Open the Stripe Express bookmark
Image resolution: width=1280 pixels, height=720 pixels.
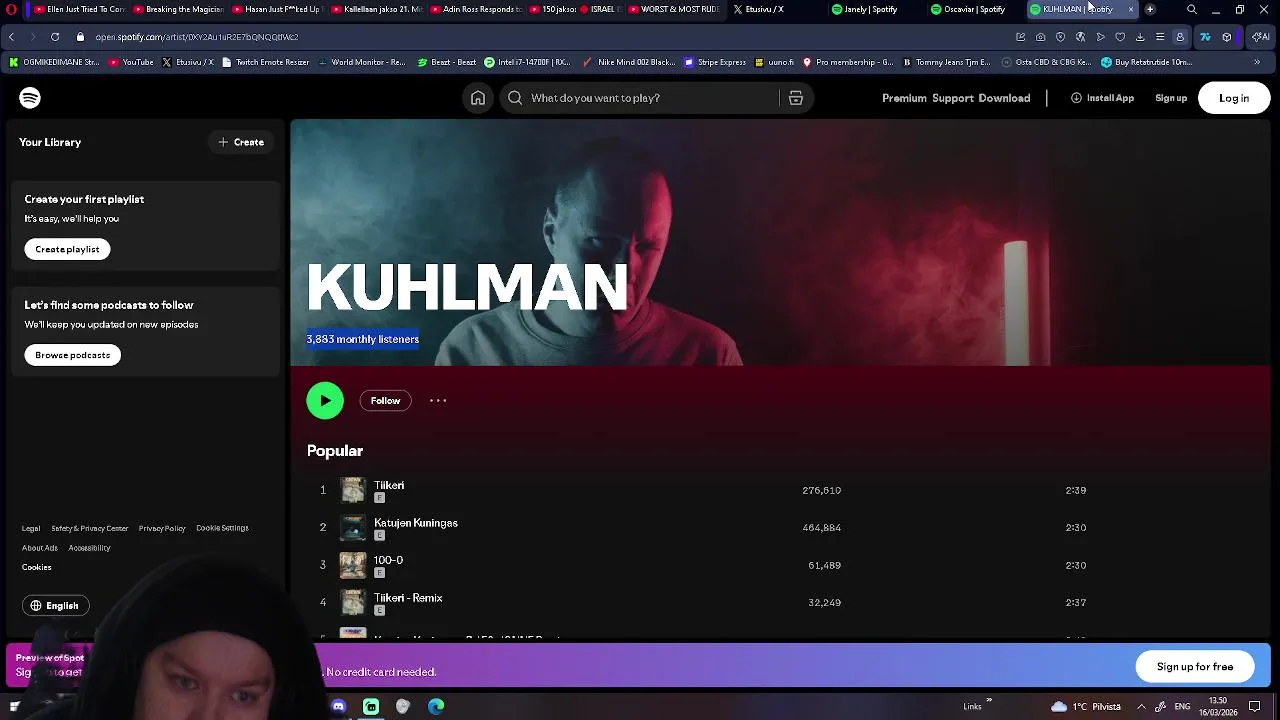715,62
